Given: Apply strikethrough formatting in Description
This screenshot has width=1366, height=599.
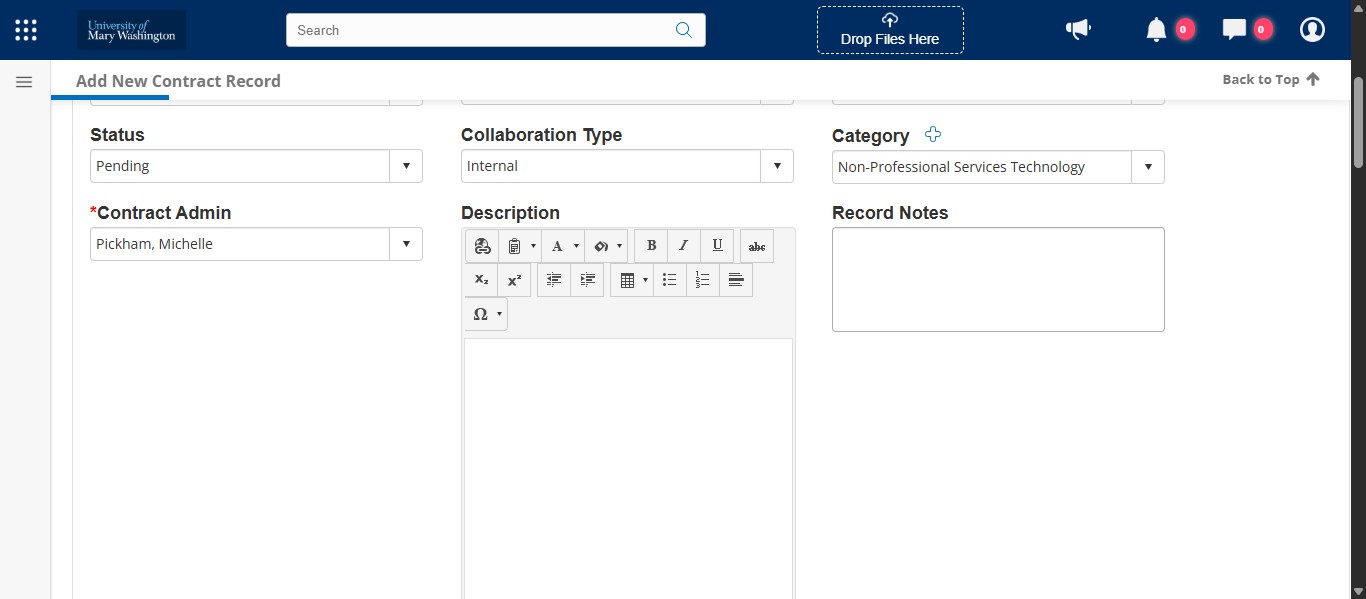Looking at the screenshot, I should click(x=757, y=245).
